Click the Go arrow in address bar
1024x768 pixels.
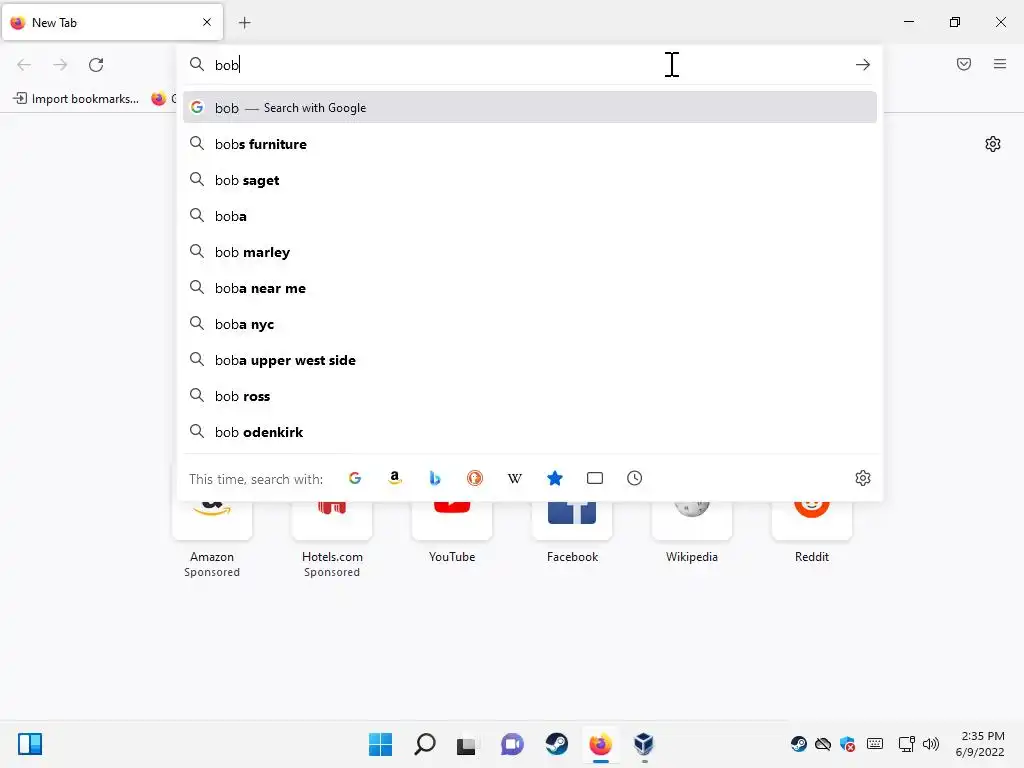[863, 65]
